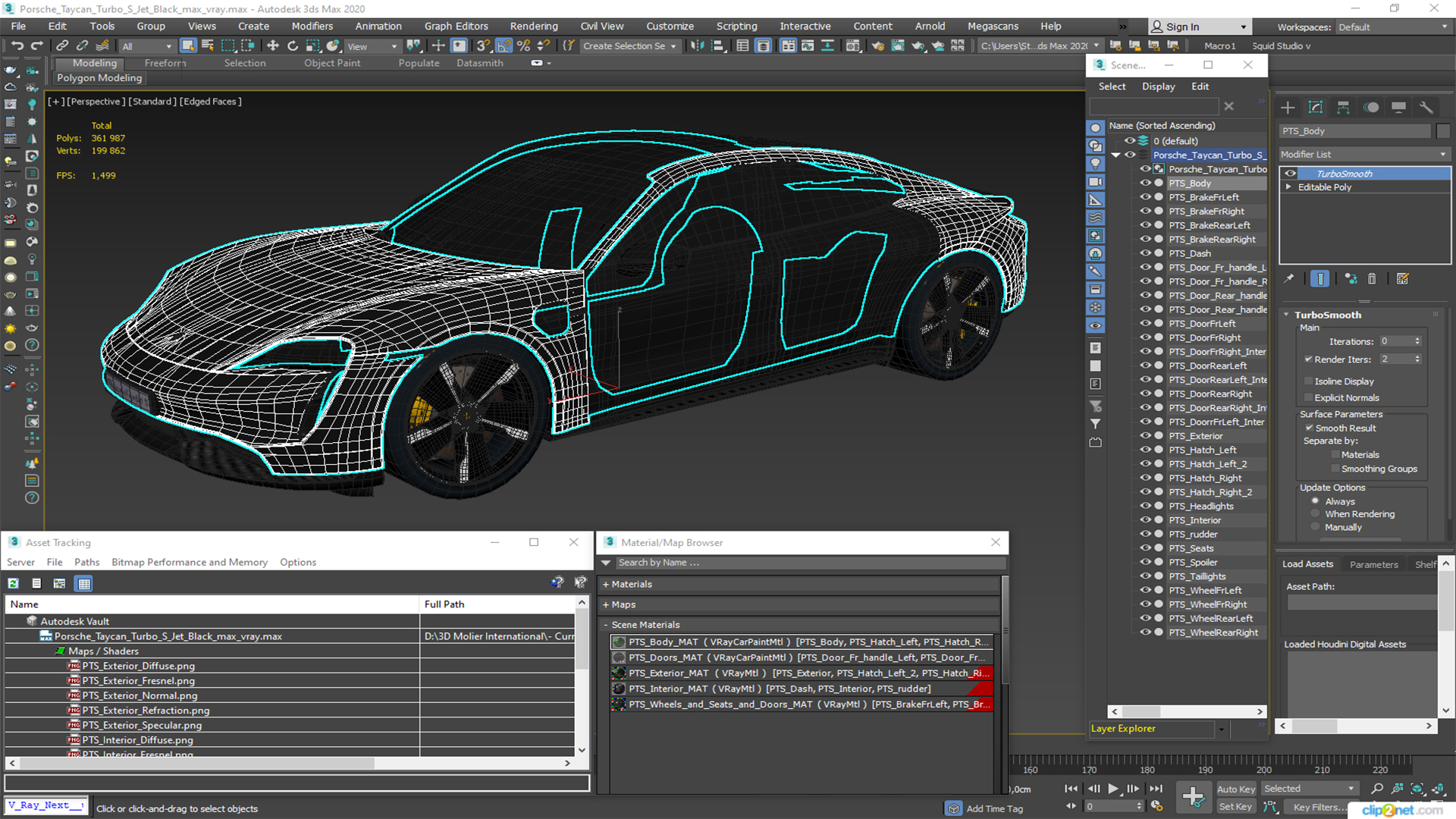Viewport: 1456px width, 819px height.
Task: Switch to Object Paint ribbon tab
Action: click(x=332, y=64)
